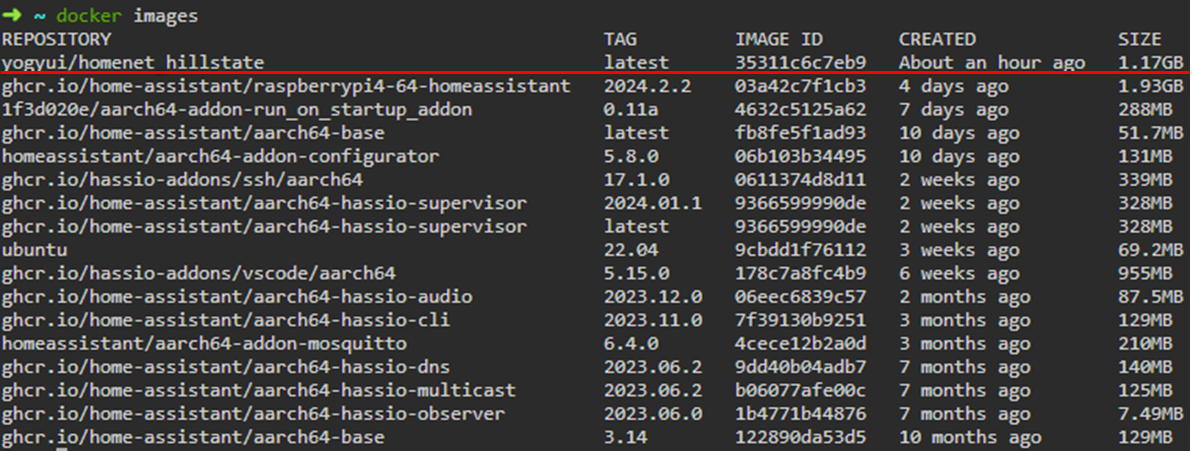Select homeassistant/aarch64-addon-mosquitto repository name
This screenshot has height=451, width=1192.
[204, 344]
